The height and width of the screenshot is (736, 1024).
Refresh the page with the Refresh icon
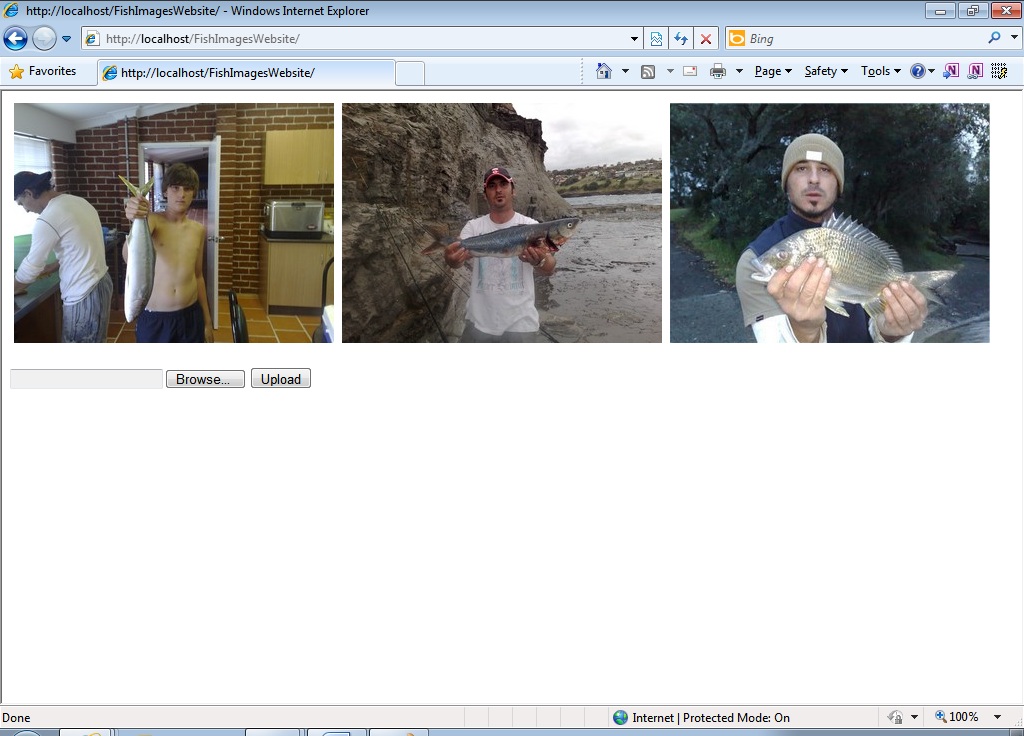pos(681,39)
